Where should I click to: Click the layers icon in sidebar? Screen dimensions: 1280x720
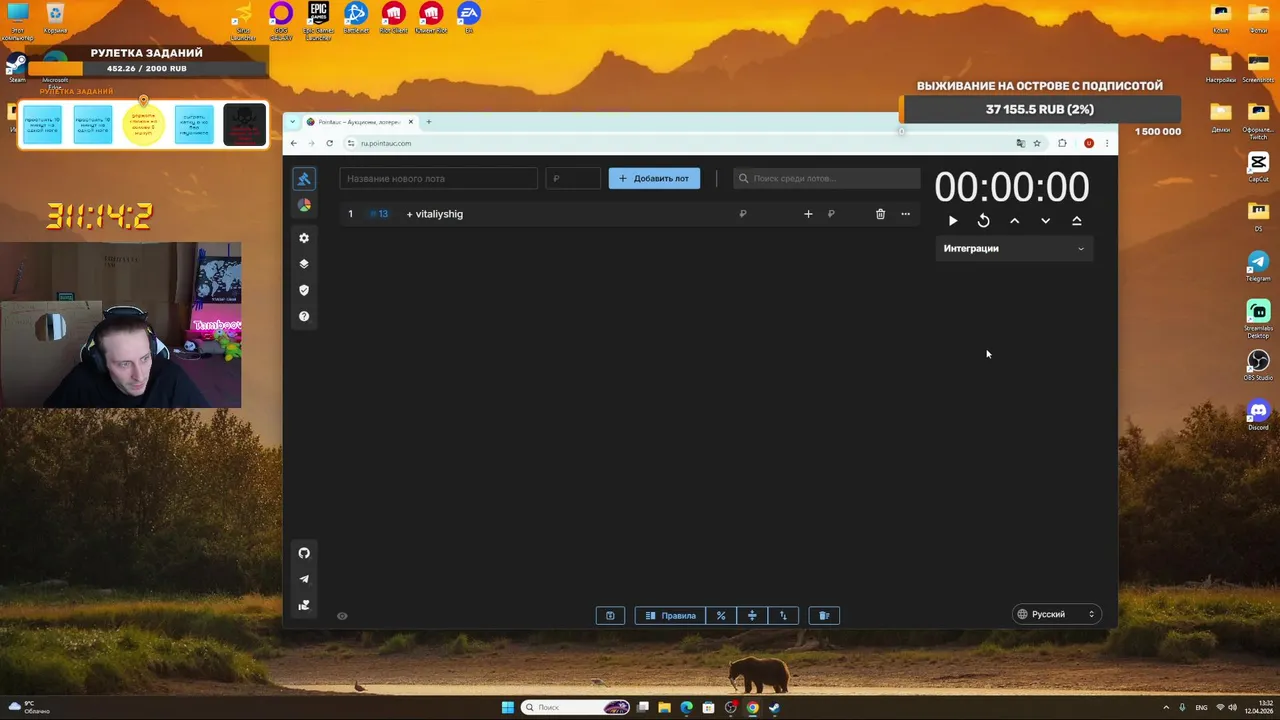click(304, 264)
